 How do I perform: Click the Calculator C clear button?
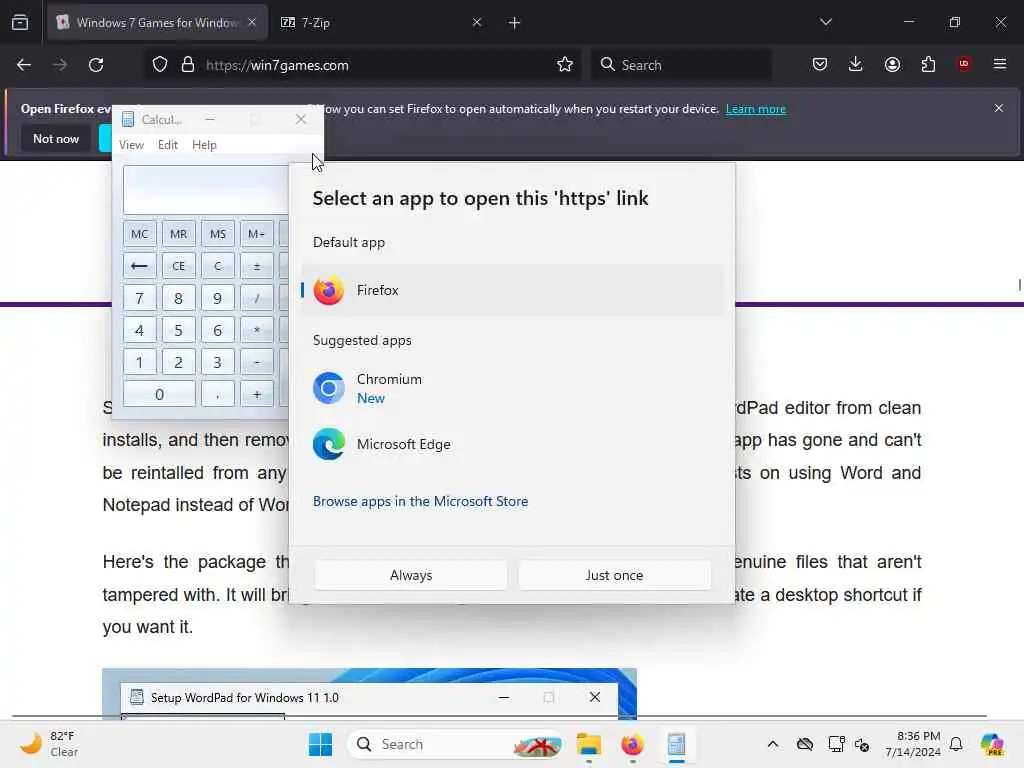217,266
